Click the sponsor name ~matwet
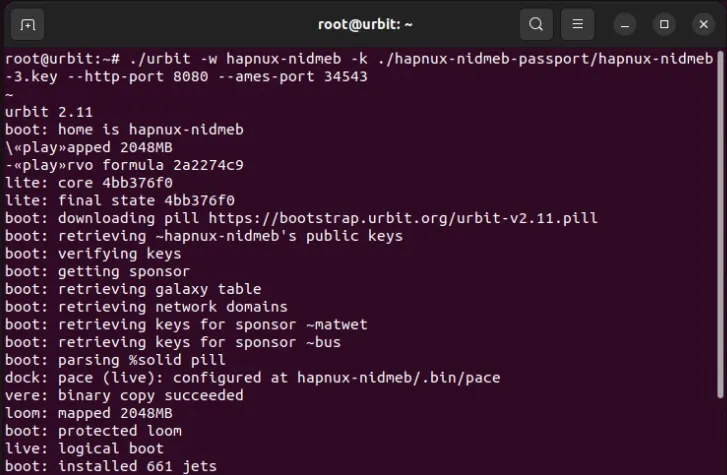 (x=337, y=324)
